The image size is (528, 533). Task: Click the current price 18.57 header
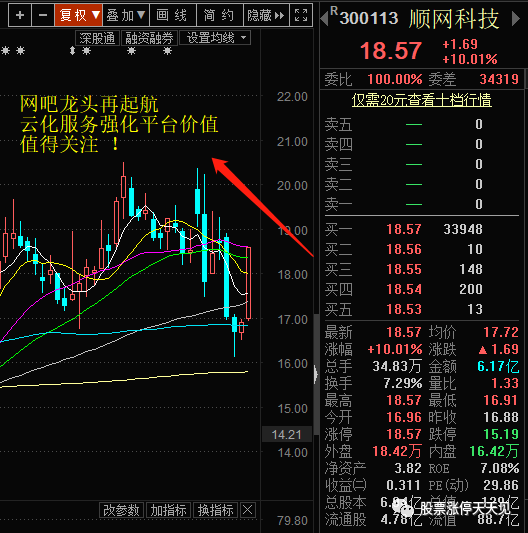click(x=391, y=51)
